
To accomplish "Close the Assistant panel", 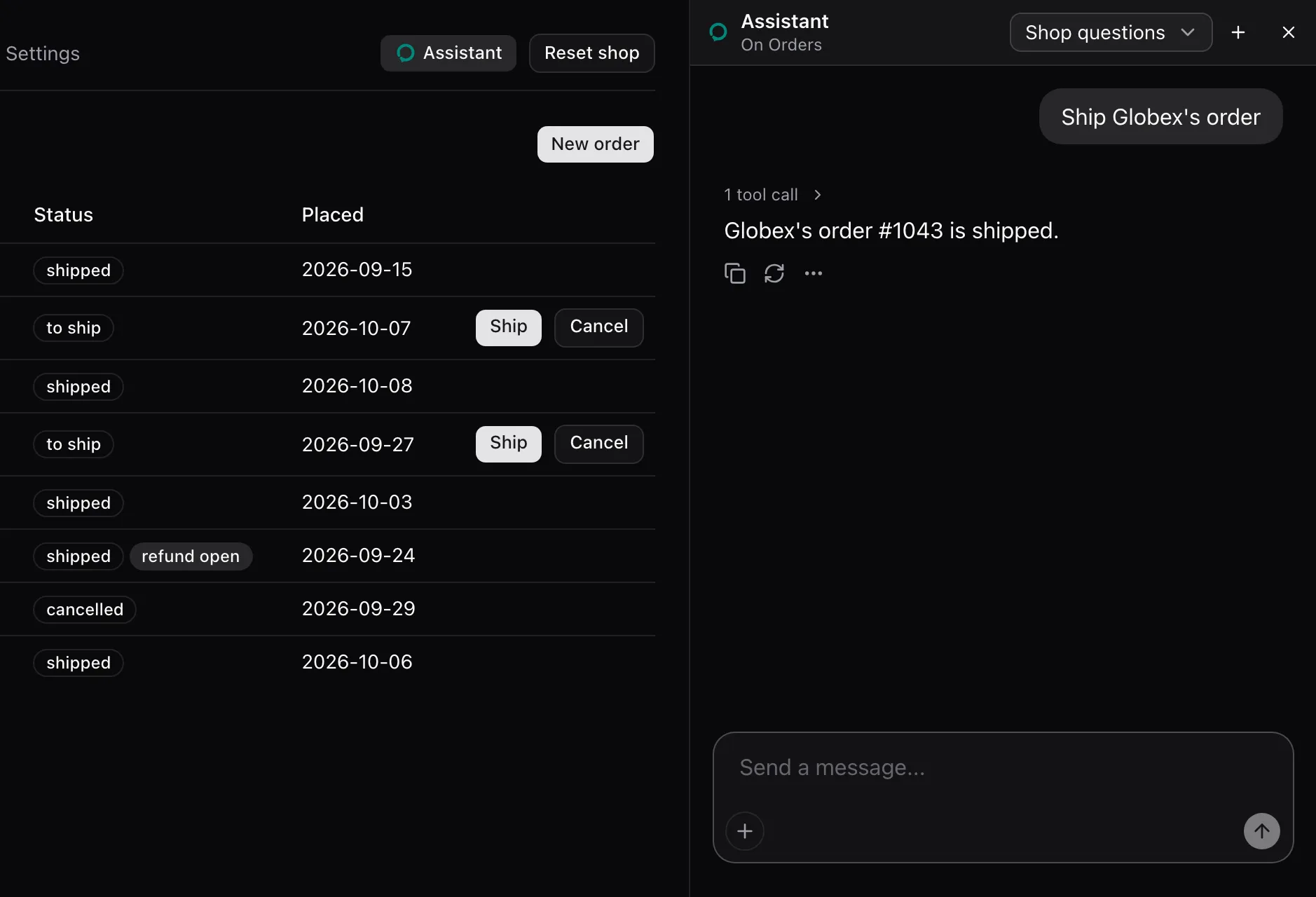I will 1288,32.
